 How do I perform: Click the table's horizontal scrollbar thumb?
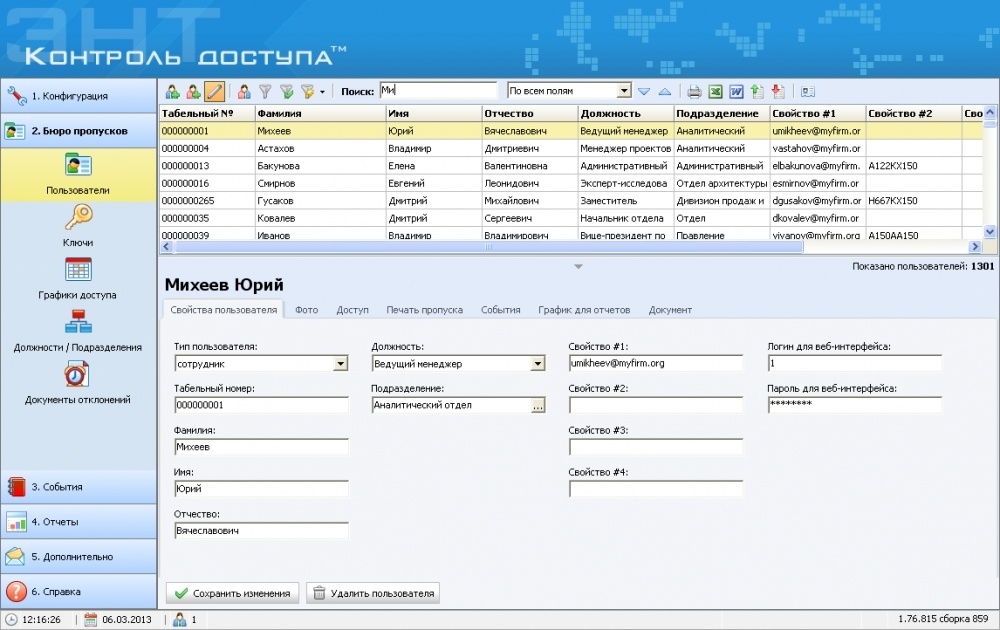pyautogui.click(x=488, y=246)
